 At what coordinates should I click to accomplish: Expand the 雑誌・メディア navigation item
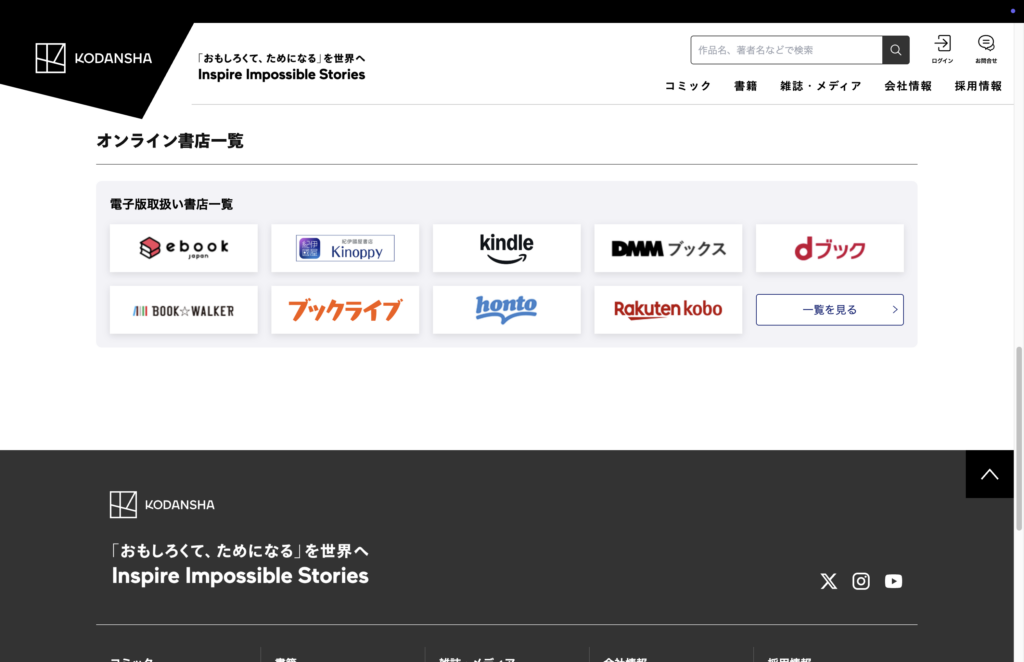820,86
